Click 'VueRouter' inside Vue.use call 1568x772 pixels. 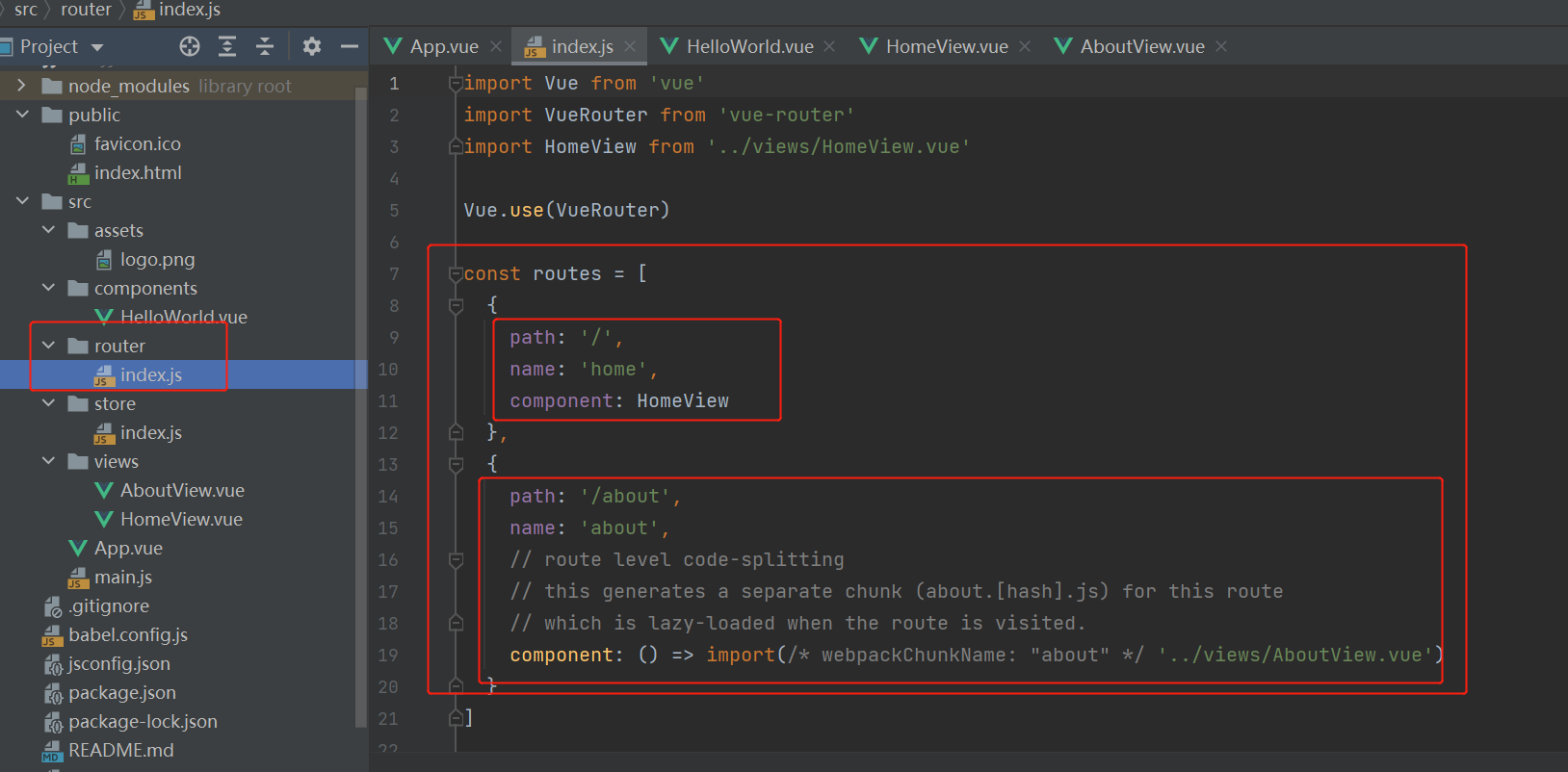coord(608,210)
